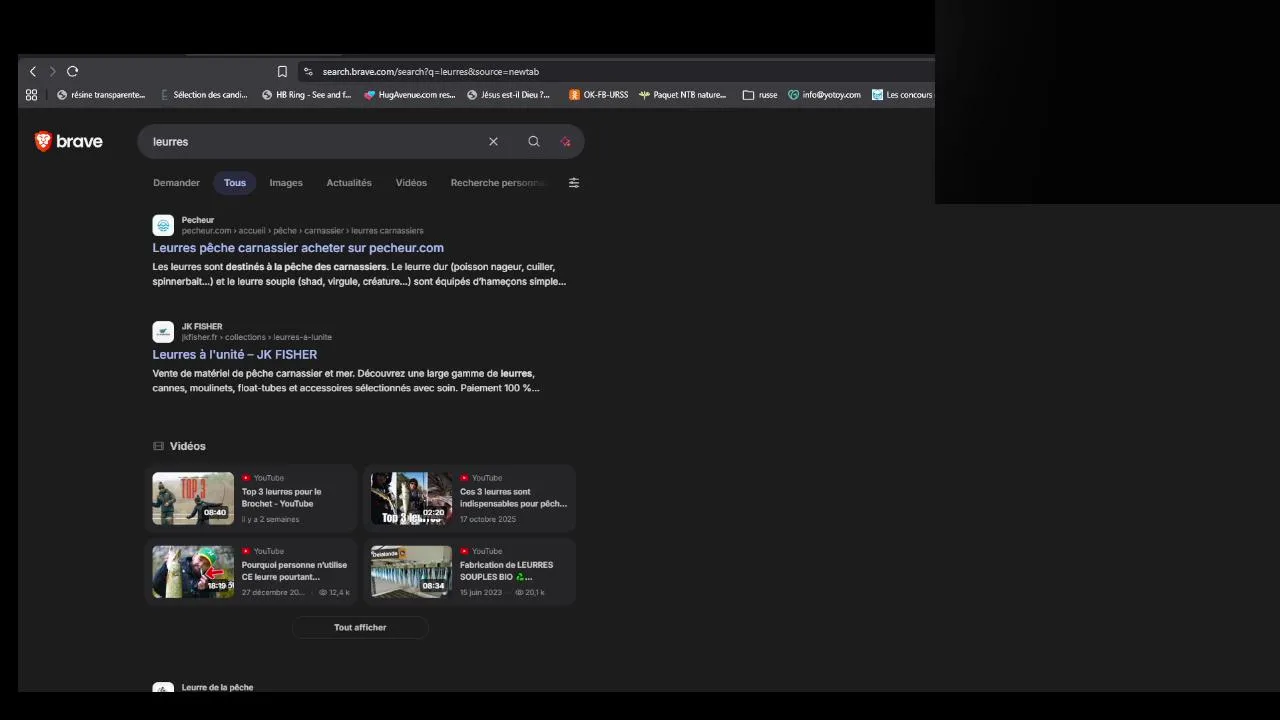Play the 18:19 video thumbnail
The width and height of the screenshot is (1280, 720).
pyautogui.click(x=193, y=571)
